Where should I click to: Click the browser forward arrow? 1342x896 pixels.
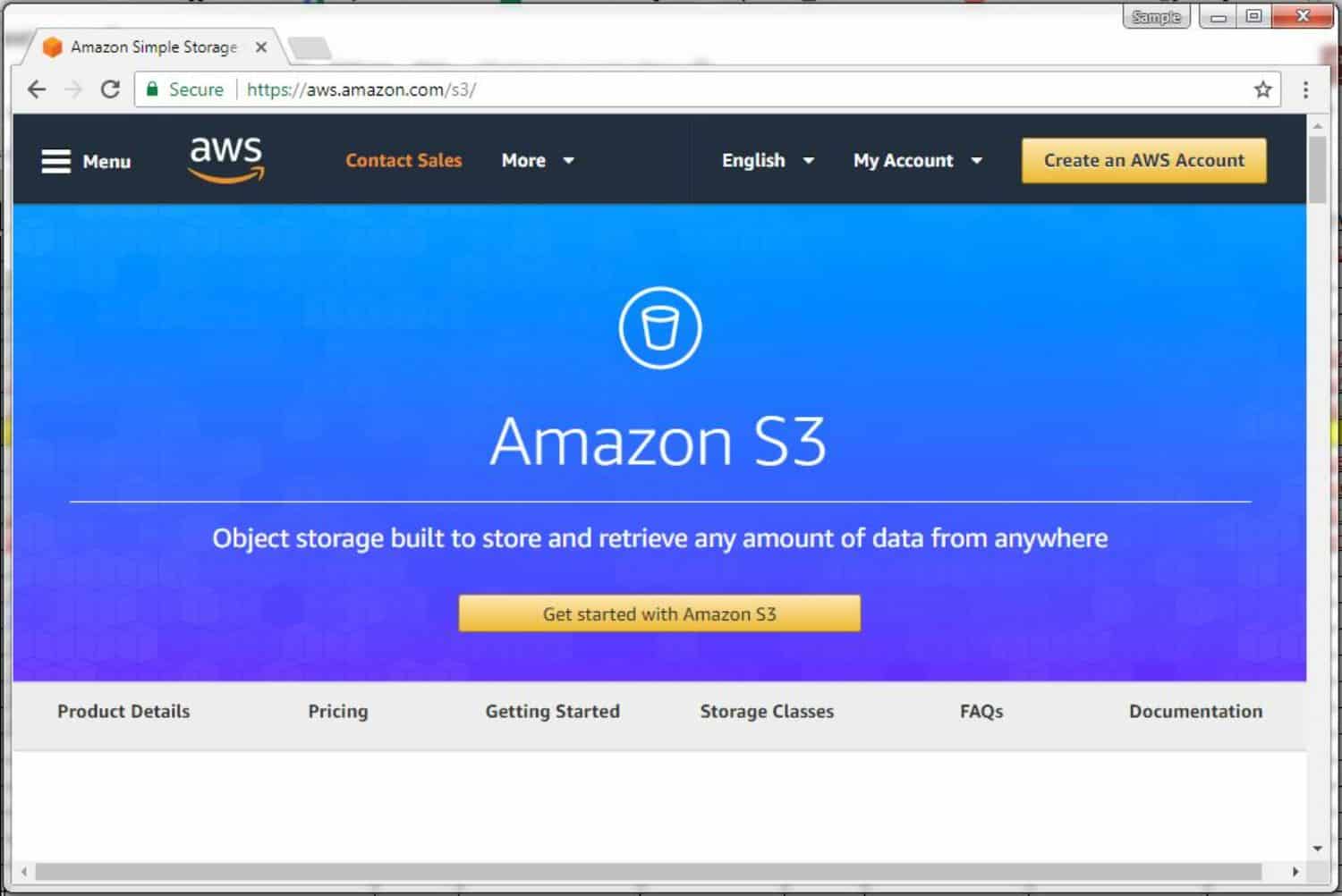(x=73, y=89)
